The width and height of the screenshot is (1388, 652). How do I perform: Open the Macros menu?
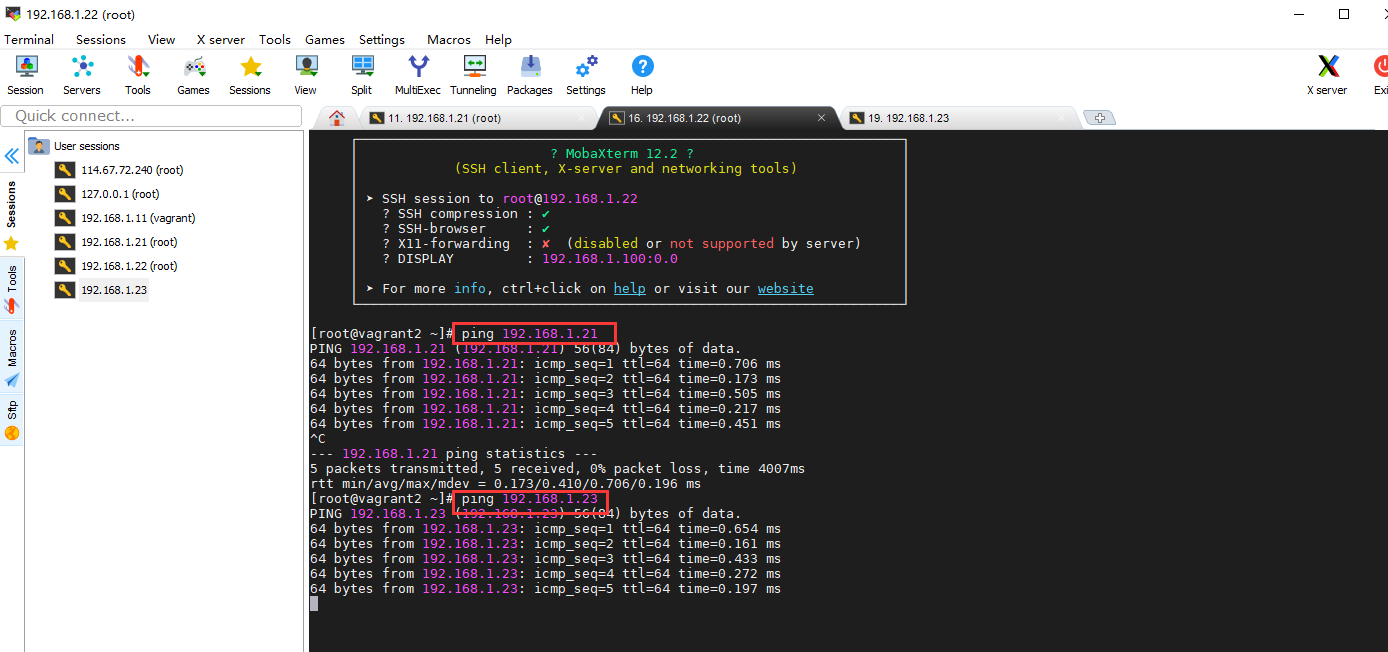click(448, 40)
